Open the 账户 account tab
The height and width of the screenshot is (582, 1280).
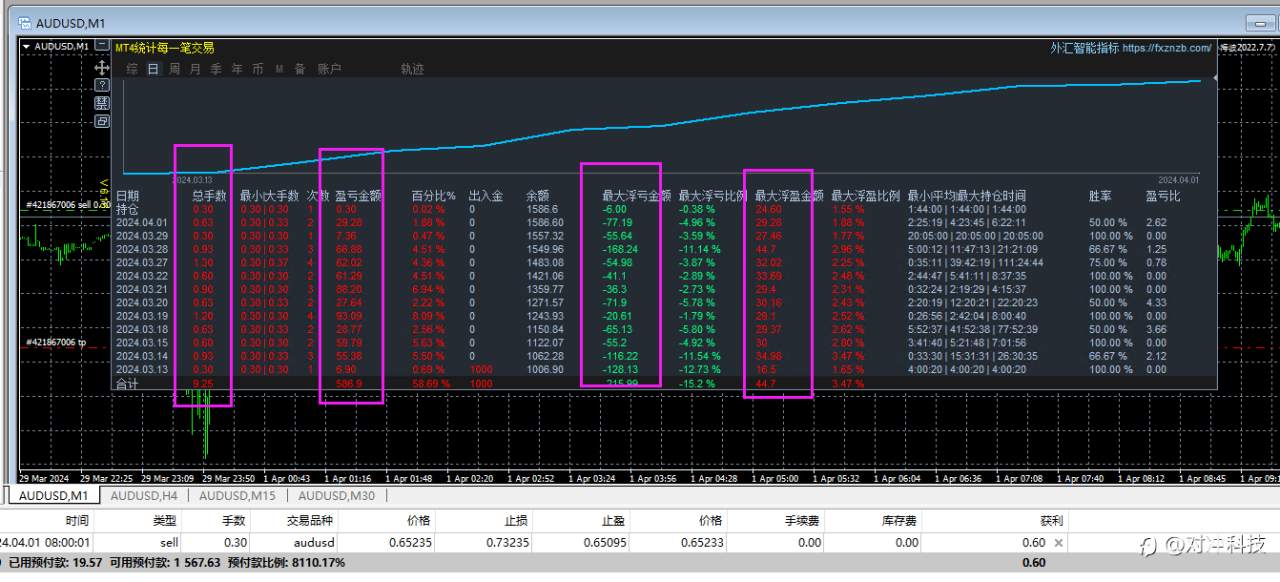pyautogui.click(x=329, y=69)
